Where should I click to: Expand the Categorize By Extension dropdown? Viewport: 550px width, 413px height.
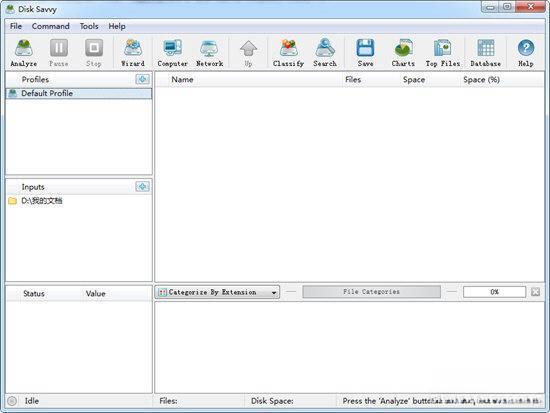coord(217,292)
